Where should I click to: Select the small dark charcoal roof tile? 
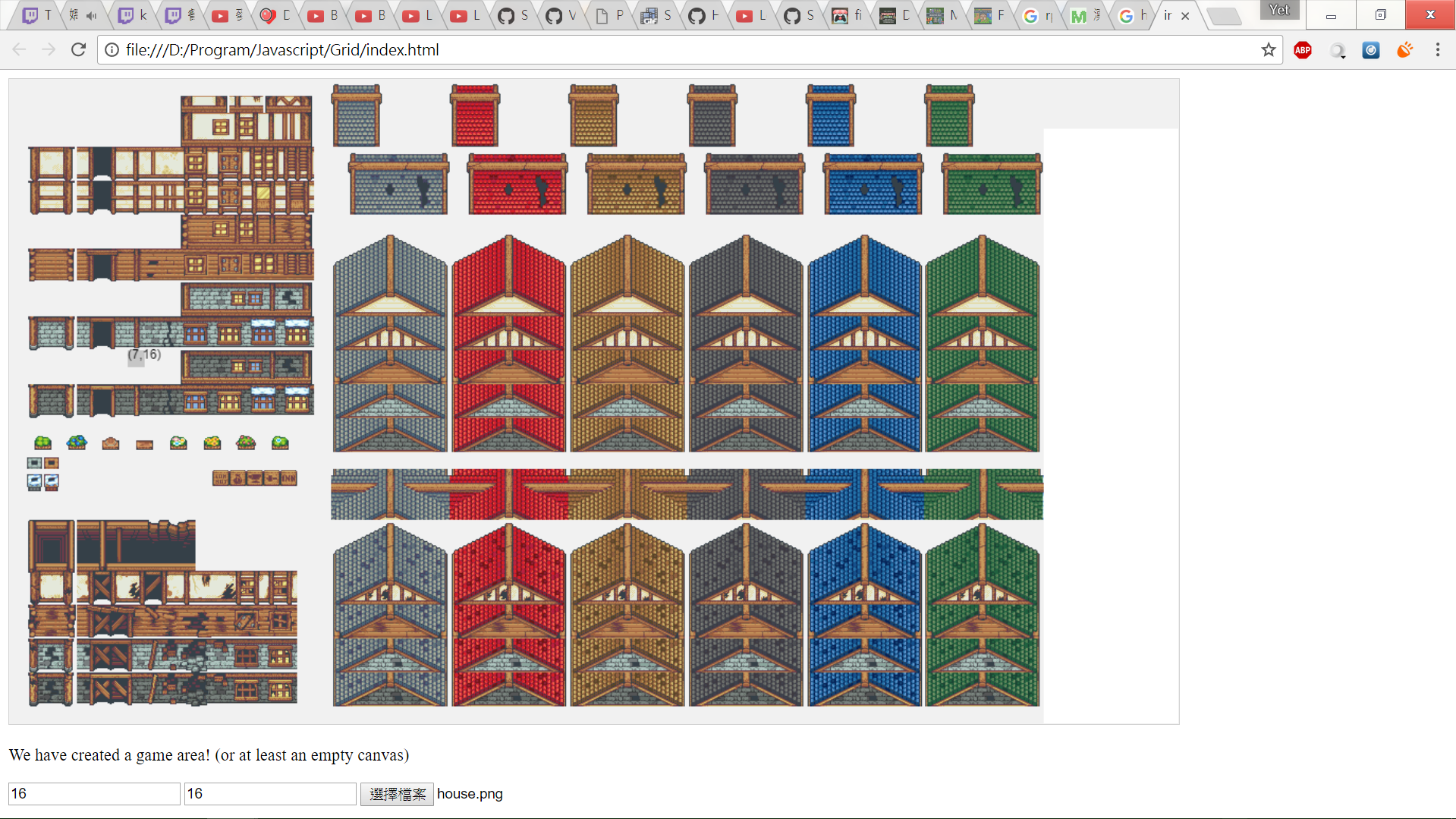[x=712, y=115]
